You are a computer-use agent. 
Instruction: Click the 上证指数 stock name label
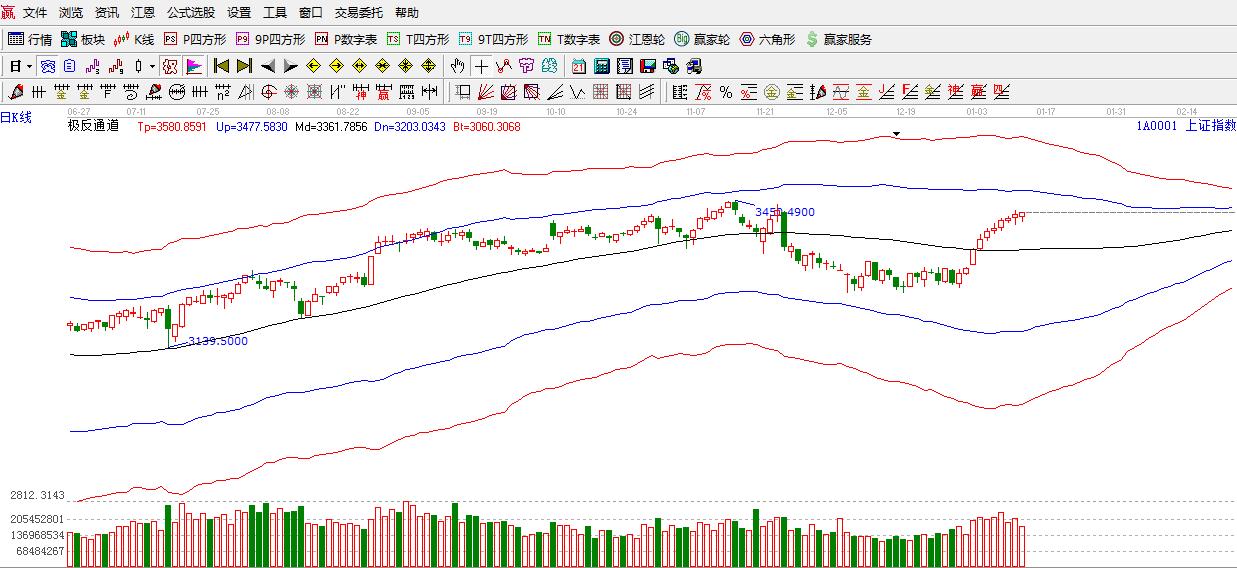click(1210, 126)
